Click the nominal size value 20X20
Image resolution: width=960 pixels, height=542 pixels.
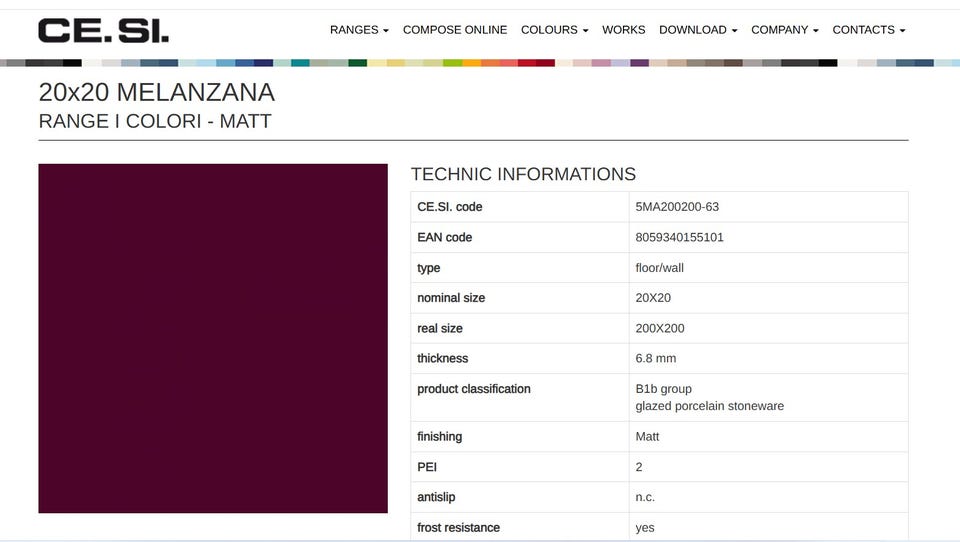click(x=653, y=298)
